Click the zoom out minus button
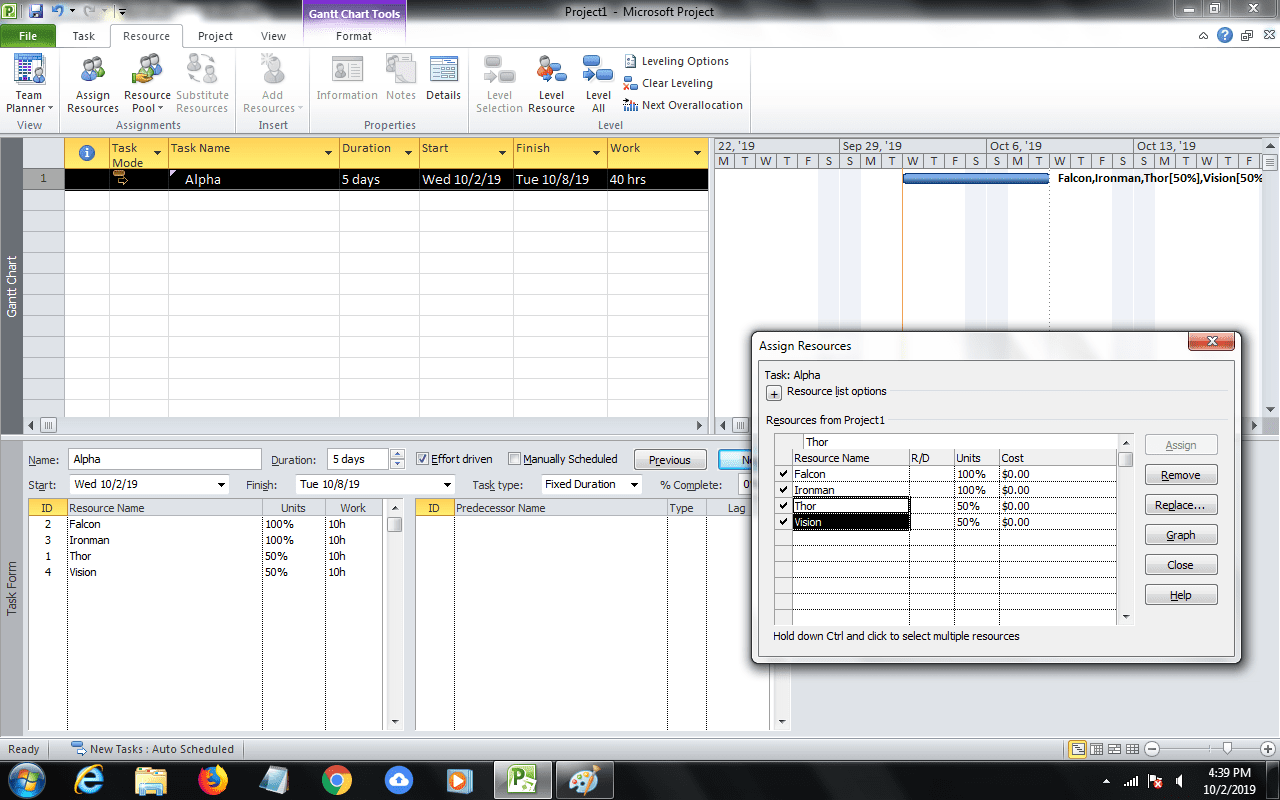 tap(1152, 749)
